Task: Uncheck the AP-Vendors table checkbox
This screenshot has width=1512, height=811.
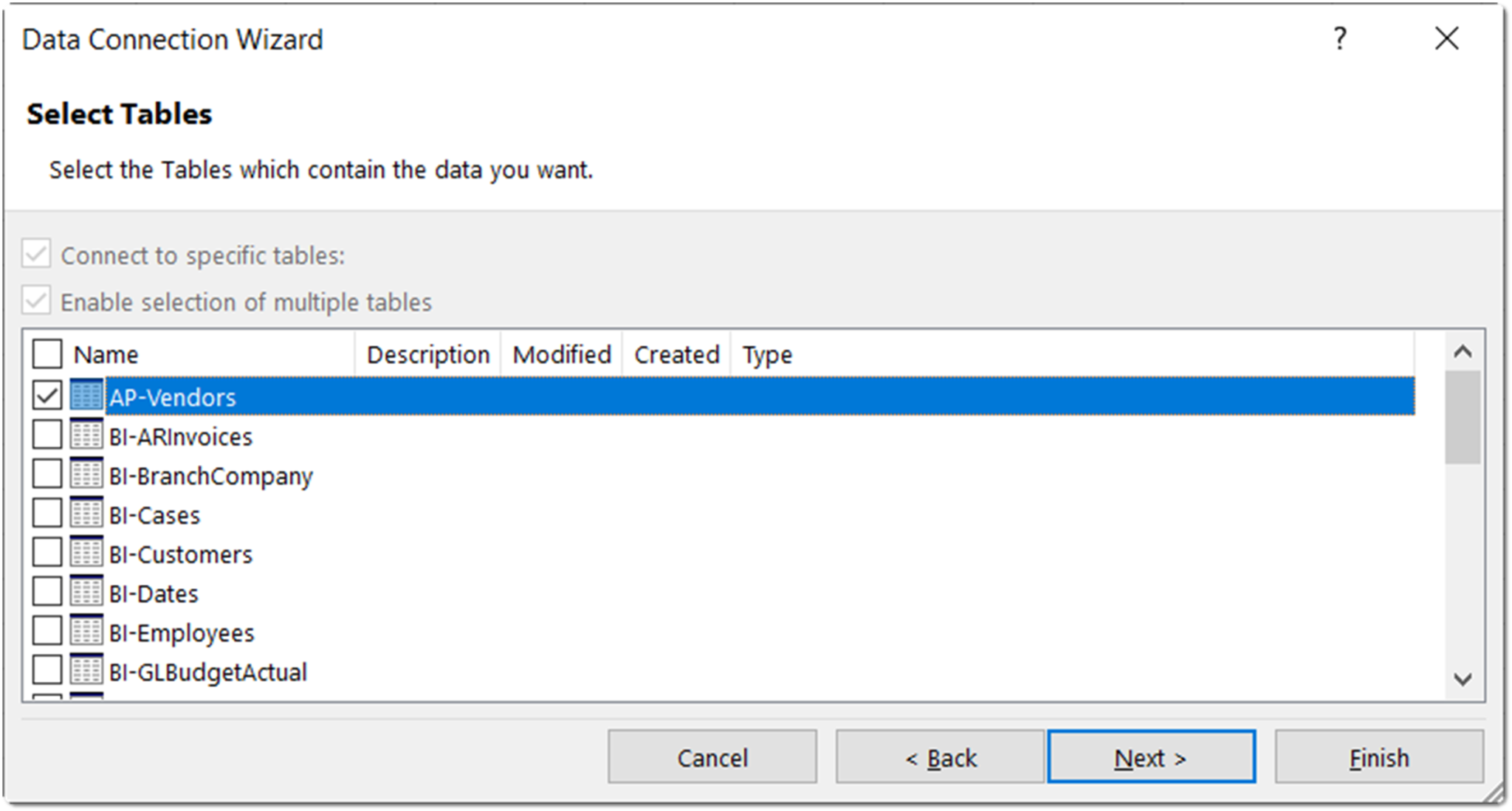Action: 47,397
